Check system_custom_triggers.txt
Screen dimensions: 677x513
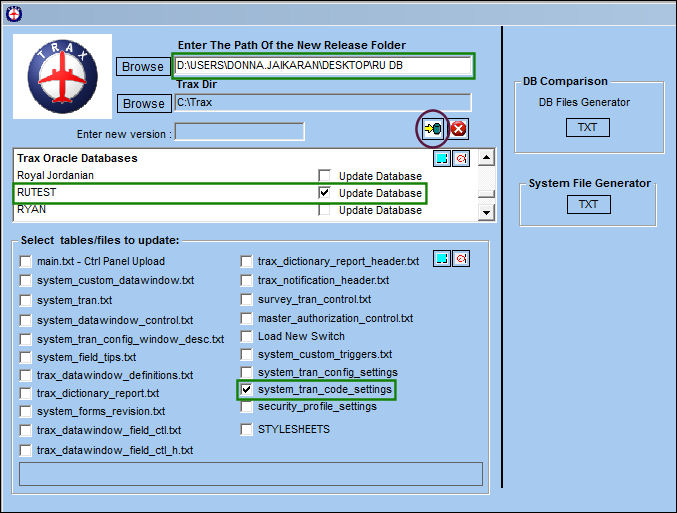[247, 355]
